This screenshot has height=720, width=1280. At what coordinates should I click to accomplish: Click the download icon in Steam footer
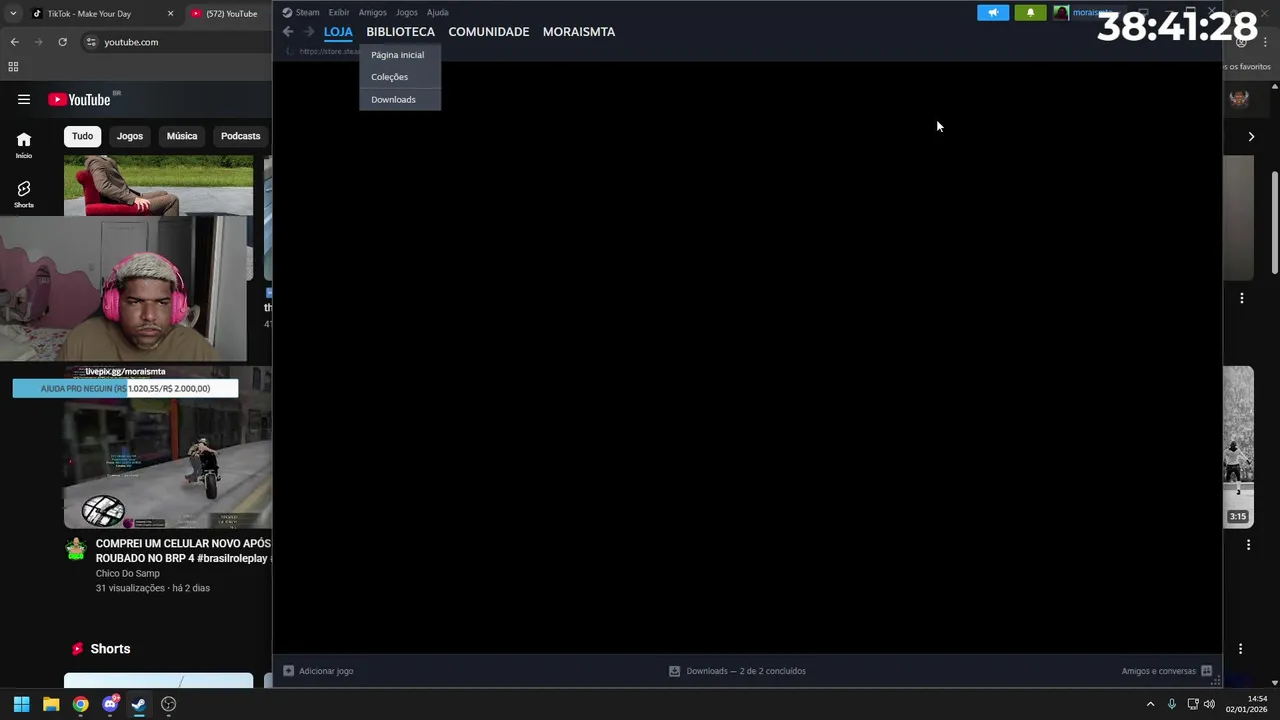[x=674, y=671]
